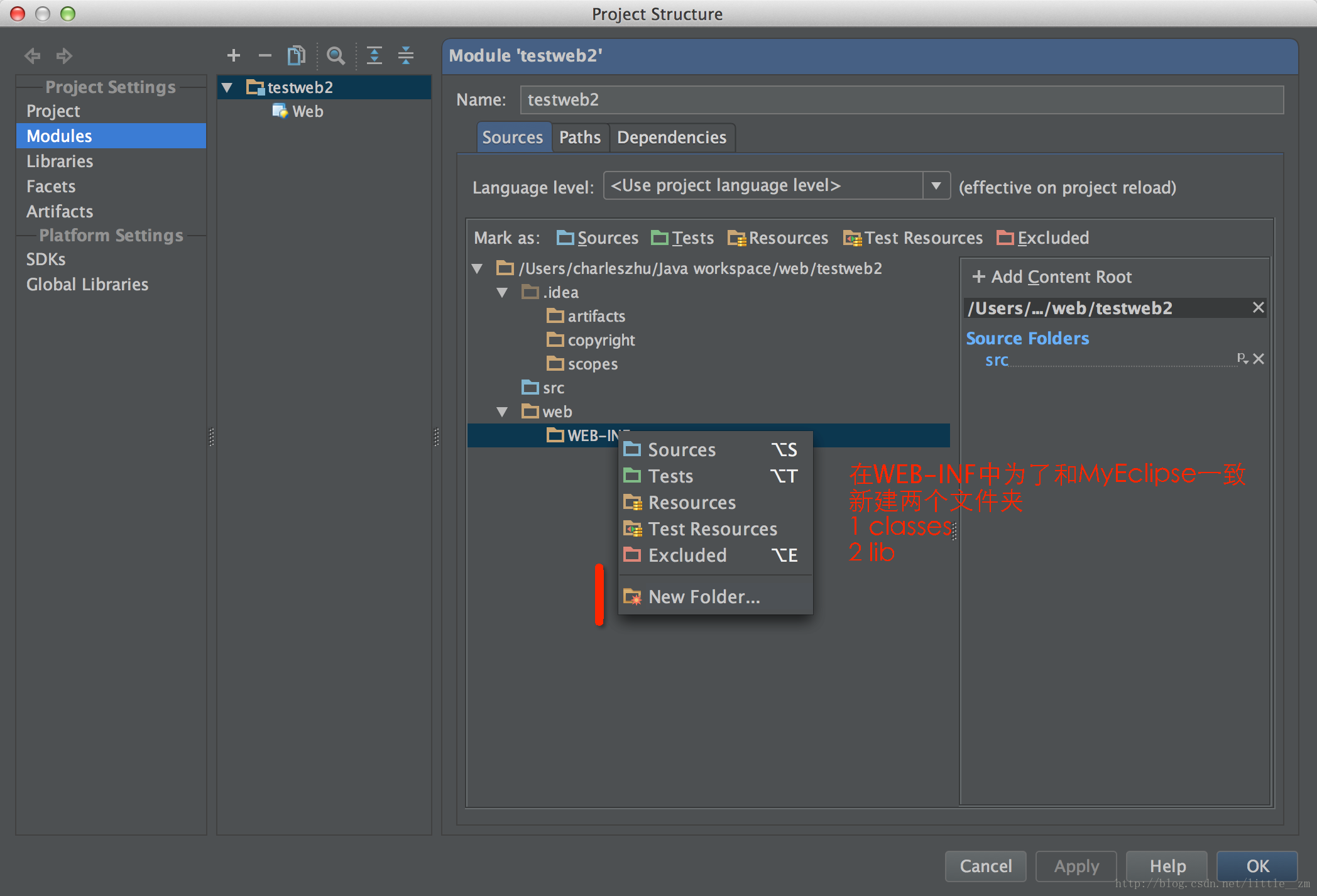Select the artifacts folder
Viewport: 1317px width, 896px height.
click(586, 317)
